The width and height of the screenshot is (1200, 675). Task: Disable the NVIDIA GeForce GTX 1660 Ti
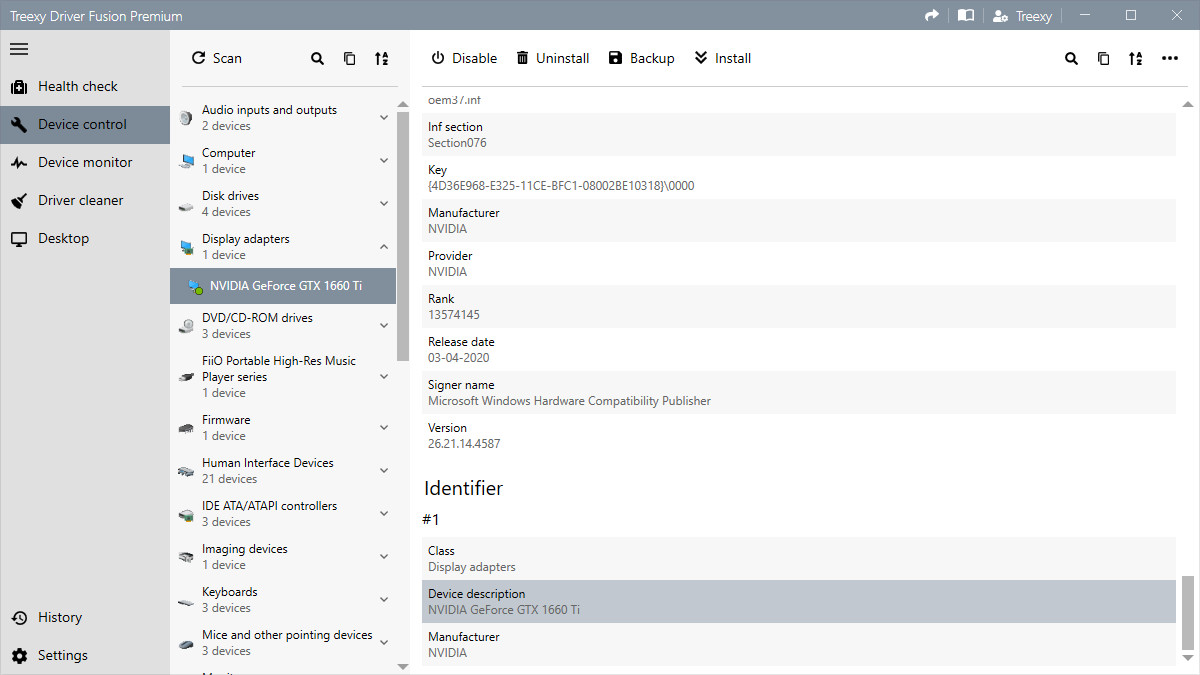(463, 58)
